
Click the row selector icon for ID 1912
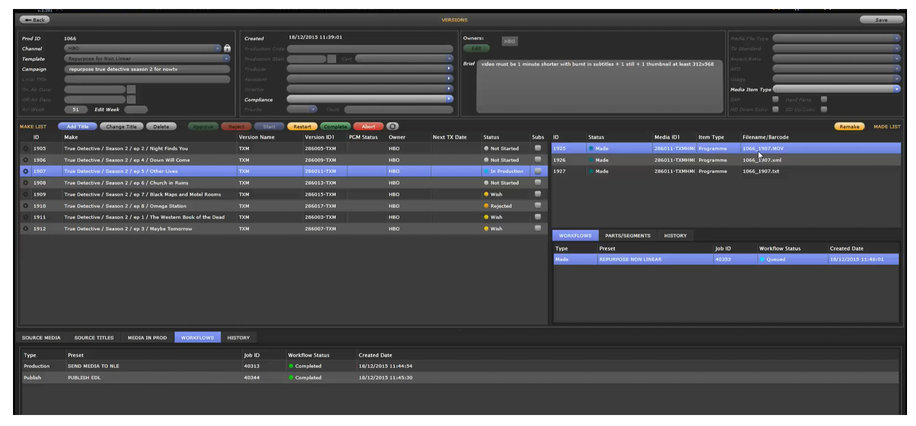[25, 228]
